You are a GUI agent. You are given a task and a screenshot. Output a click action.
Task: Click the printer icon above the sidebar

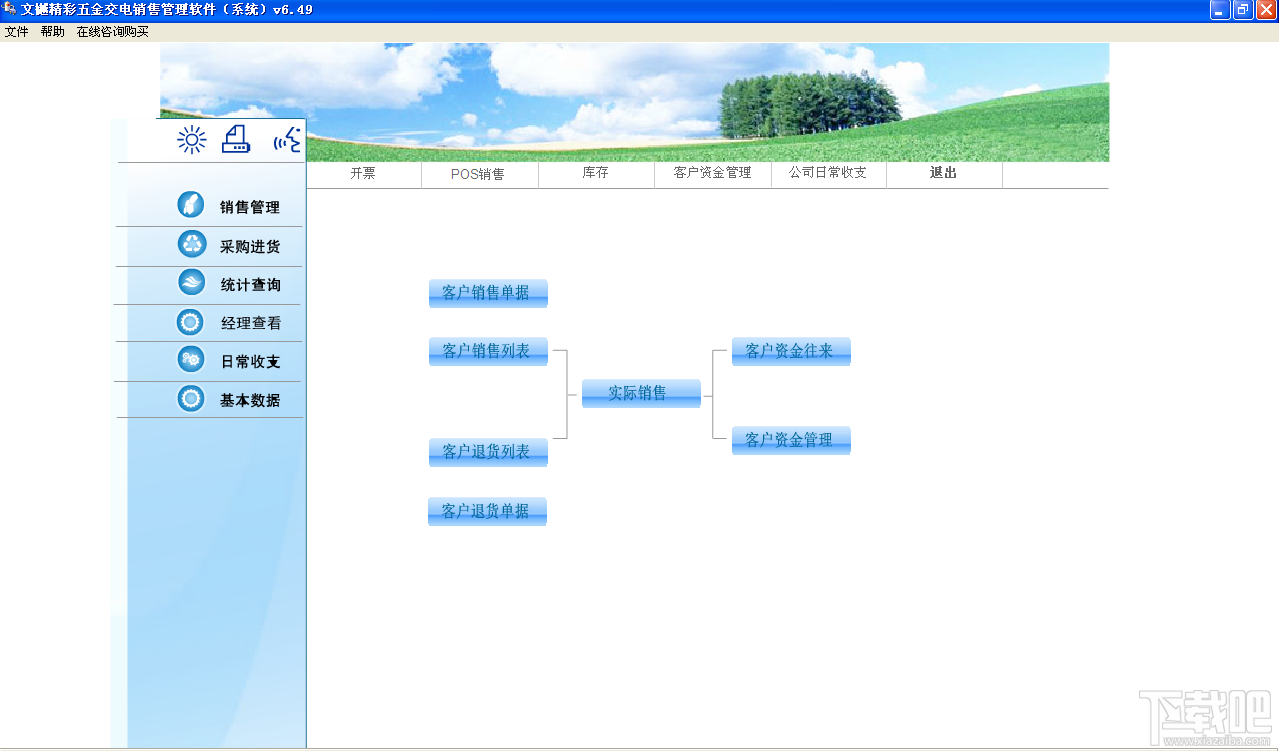236,139
